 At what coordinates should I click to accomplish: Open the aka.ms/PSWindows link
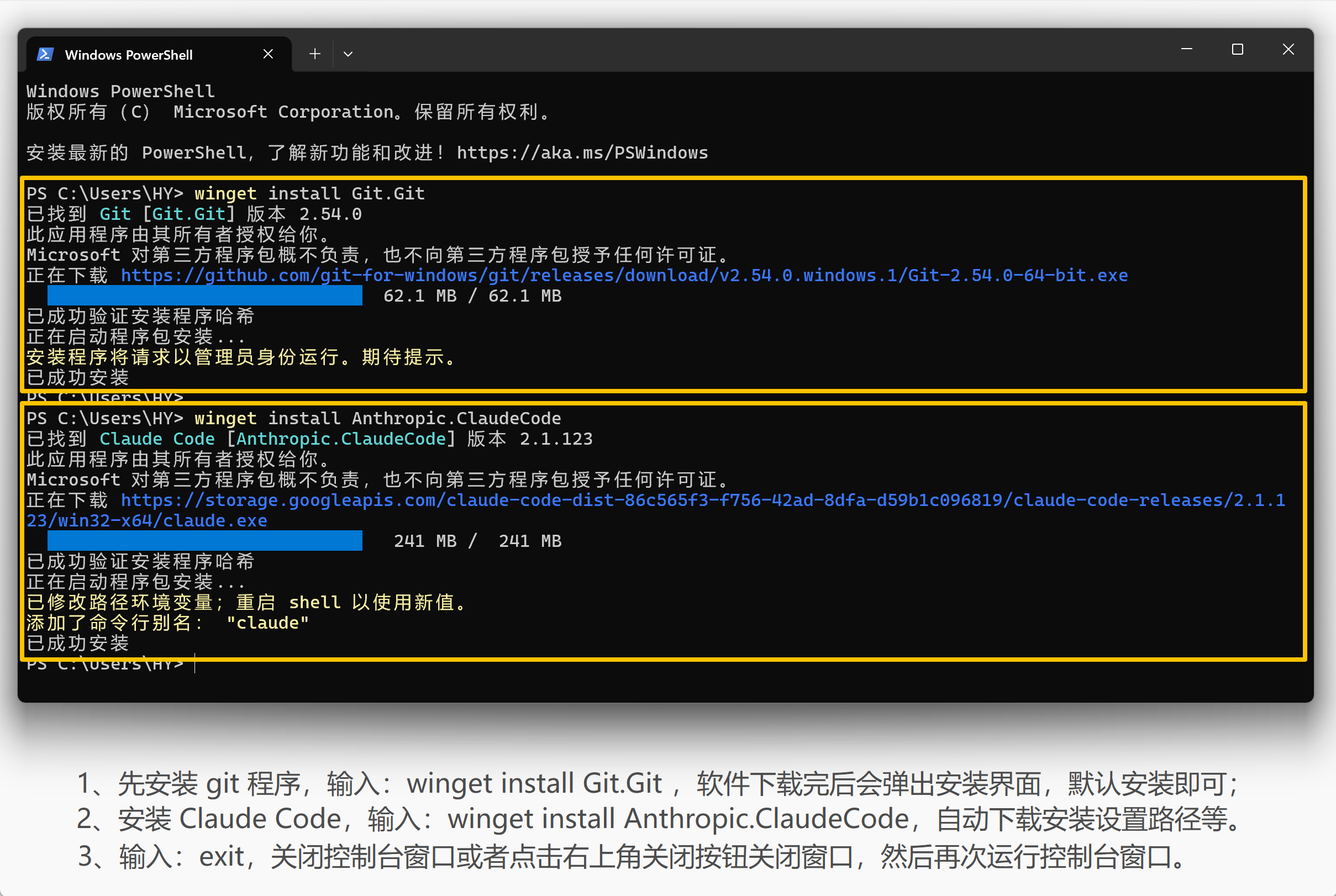(x=582, y=152)
